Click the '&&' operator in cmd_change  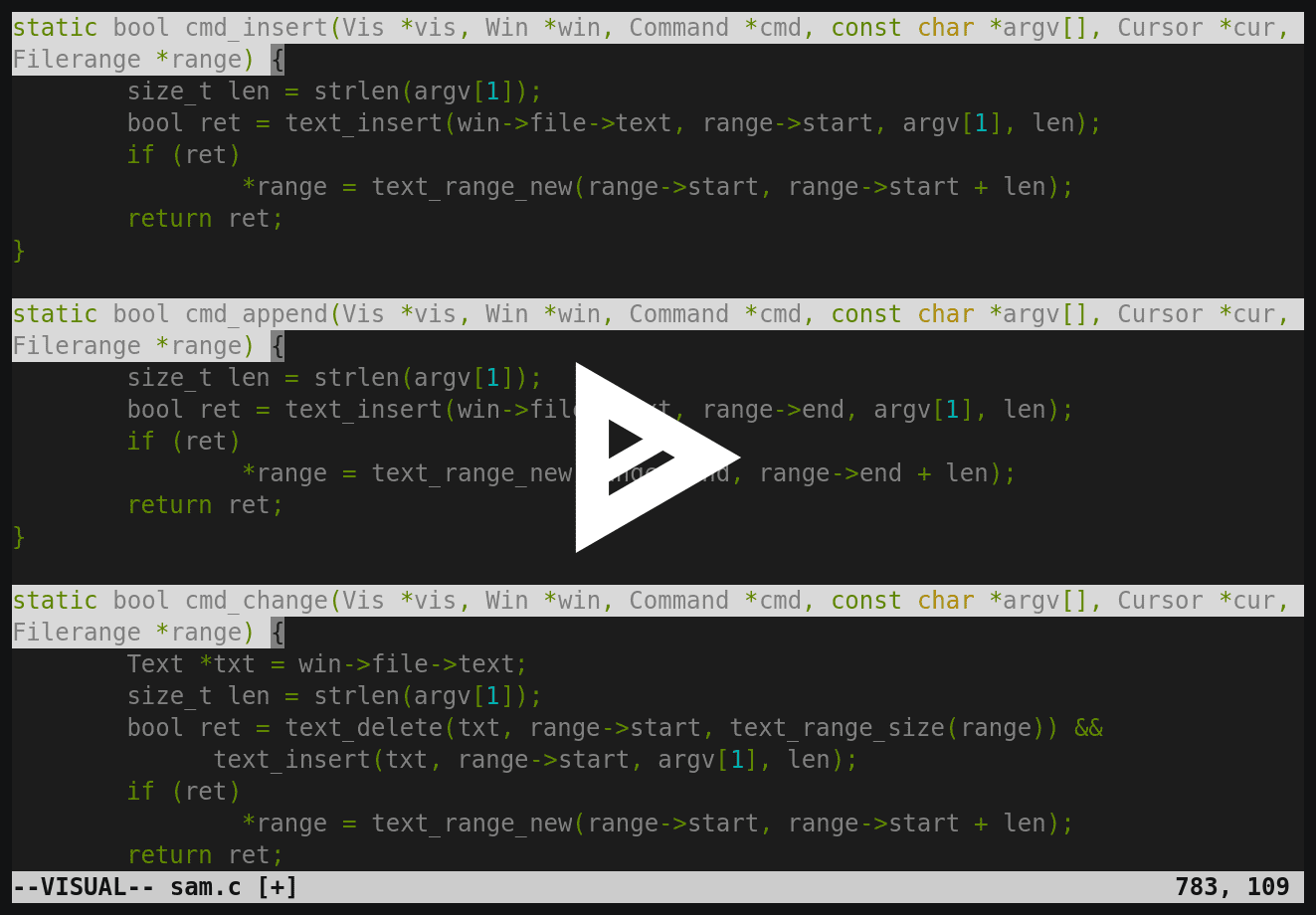(1088, 728)
